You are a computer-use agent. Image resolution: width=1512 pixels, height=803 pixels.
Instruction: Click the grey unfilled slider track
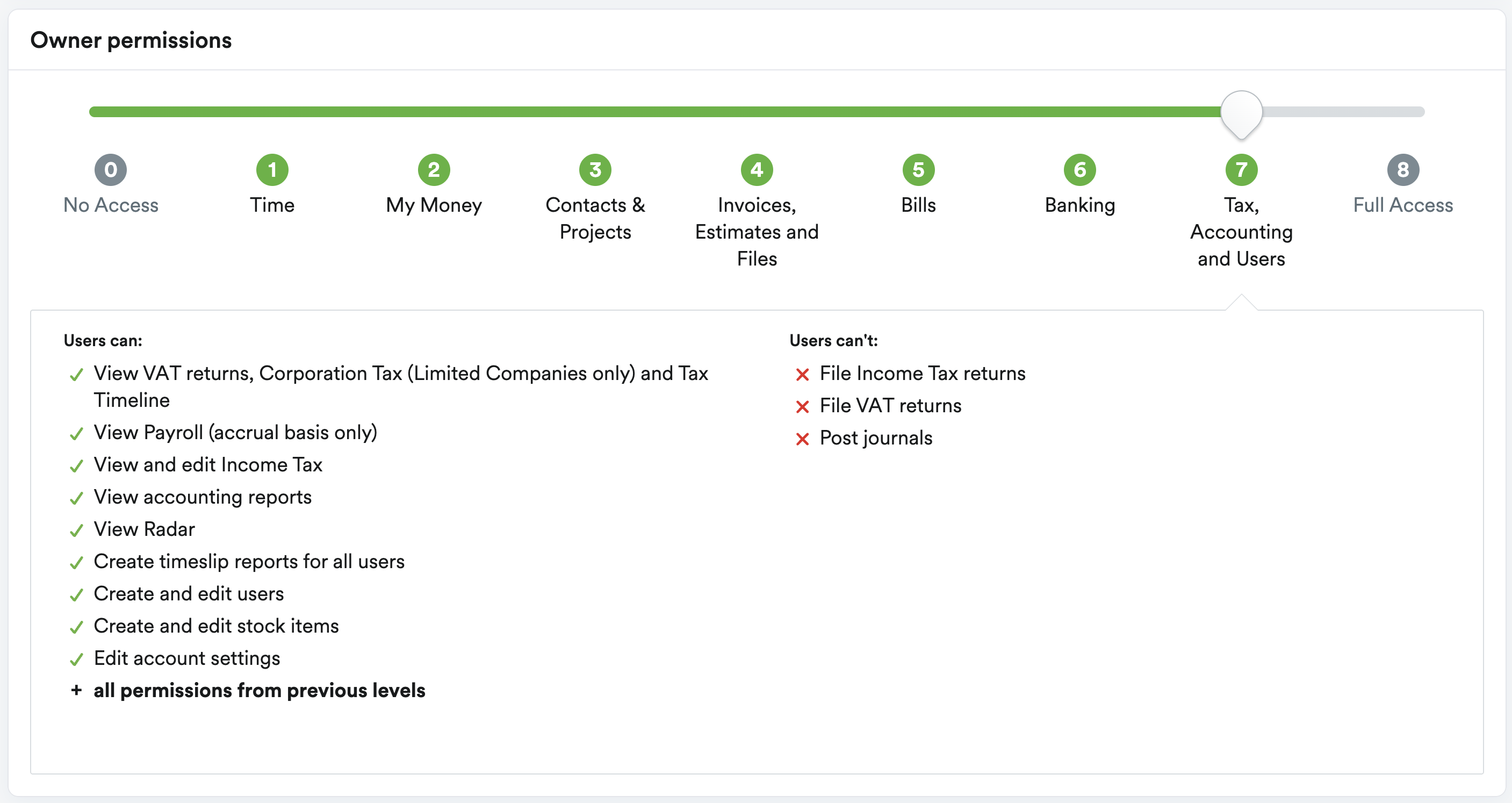1343,112
